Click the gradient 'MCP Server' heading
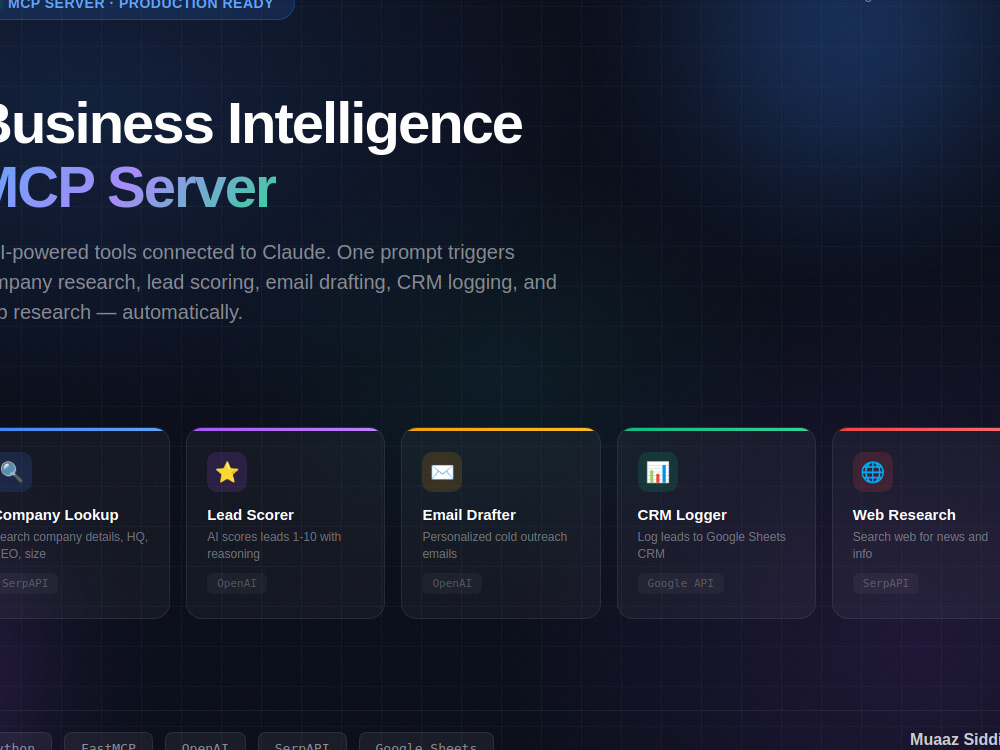 [136, 188]
